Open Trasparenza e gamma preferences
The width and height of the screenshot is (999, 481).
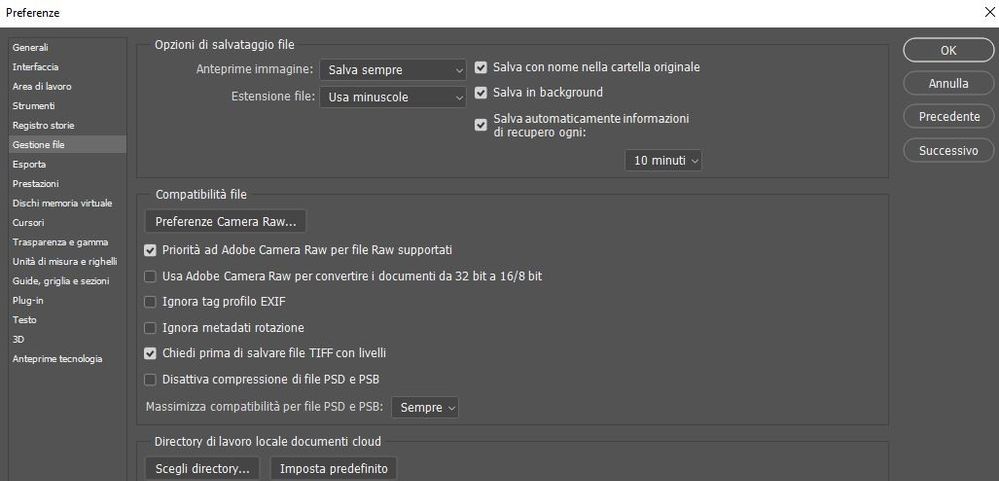pos(67,242)
